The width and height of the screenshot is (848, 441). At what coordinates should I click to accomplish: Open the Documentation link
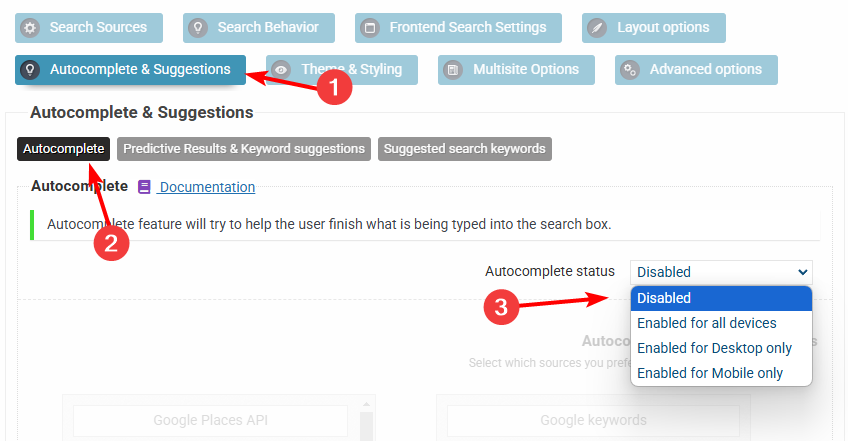[207, 187]
